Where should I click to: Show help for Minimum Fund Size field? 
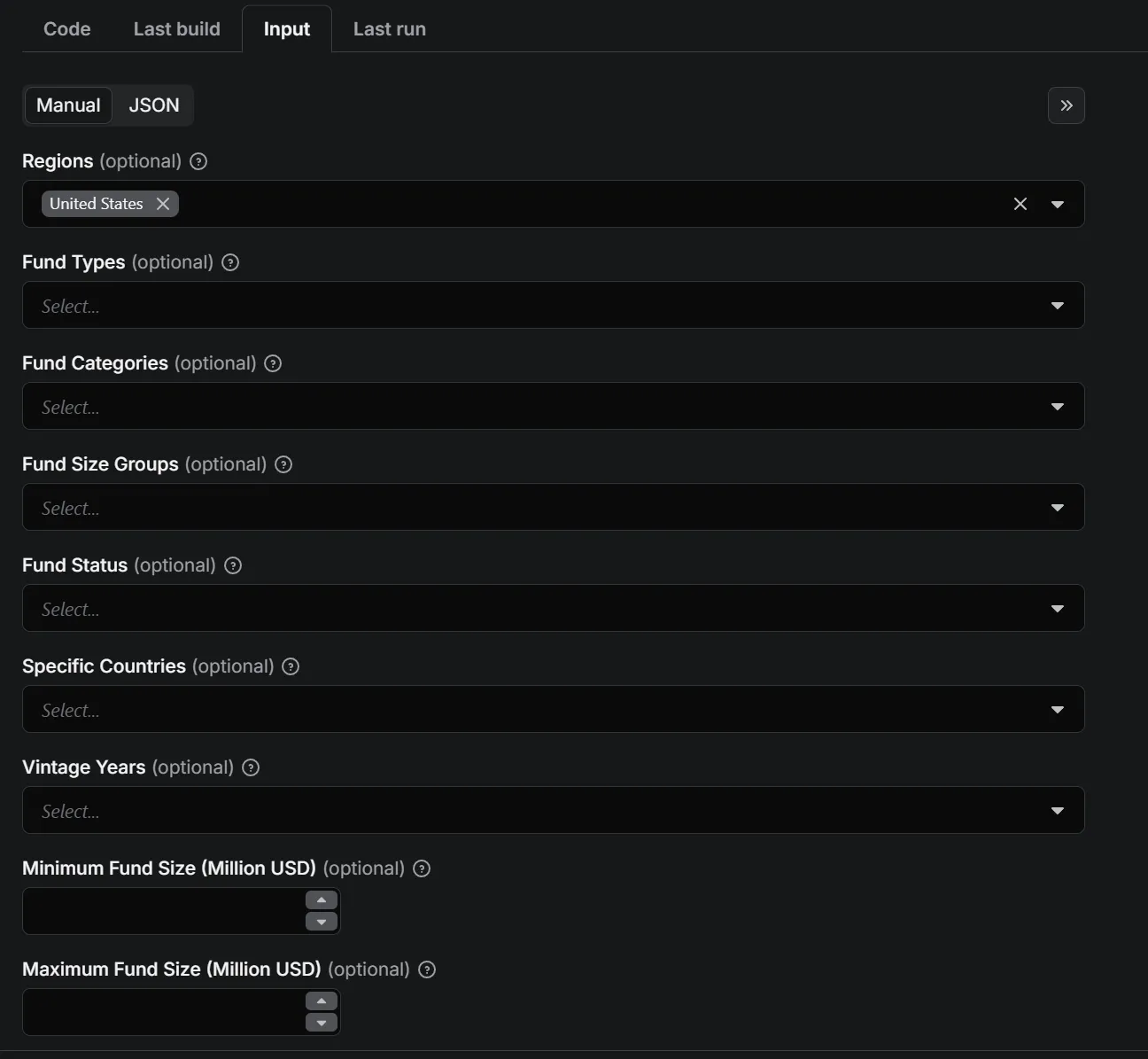(422, 868)
